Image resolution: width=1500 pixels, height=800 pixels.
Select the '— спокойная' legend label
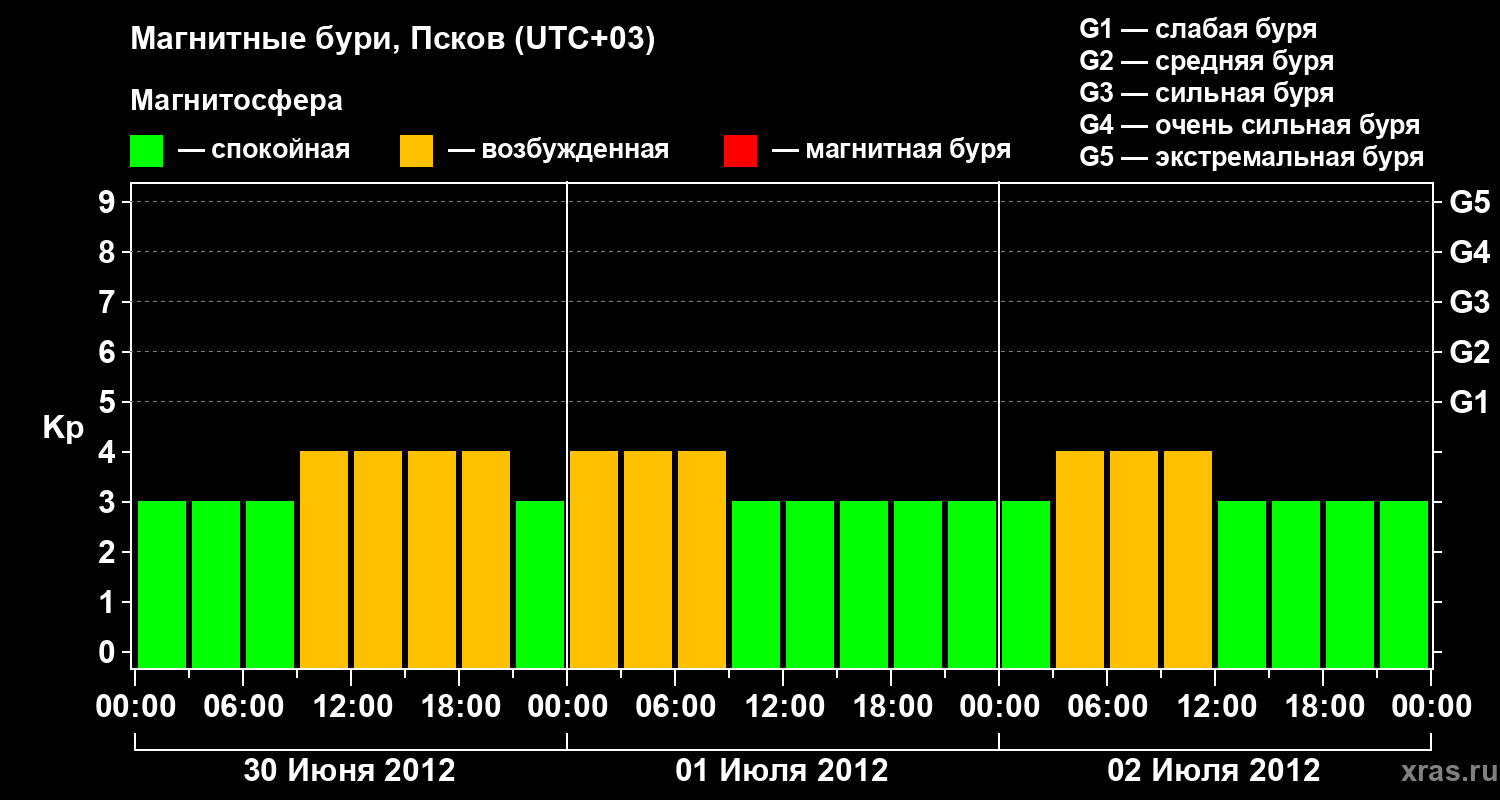264,151
